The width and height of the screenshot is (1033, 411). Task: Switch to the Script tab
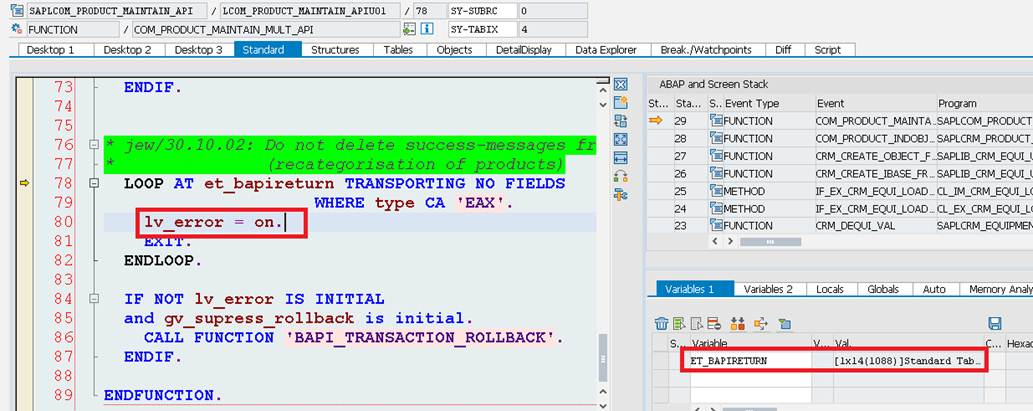828,49
